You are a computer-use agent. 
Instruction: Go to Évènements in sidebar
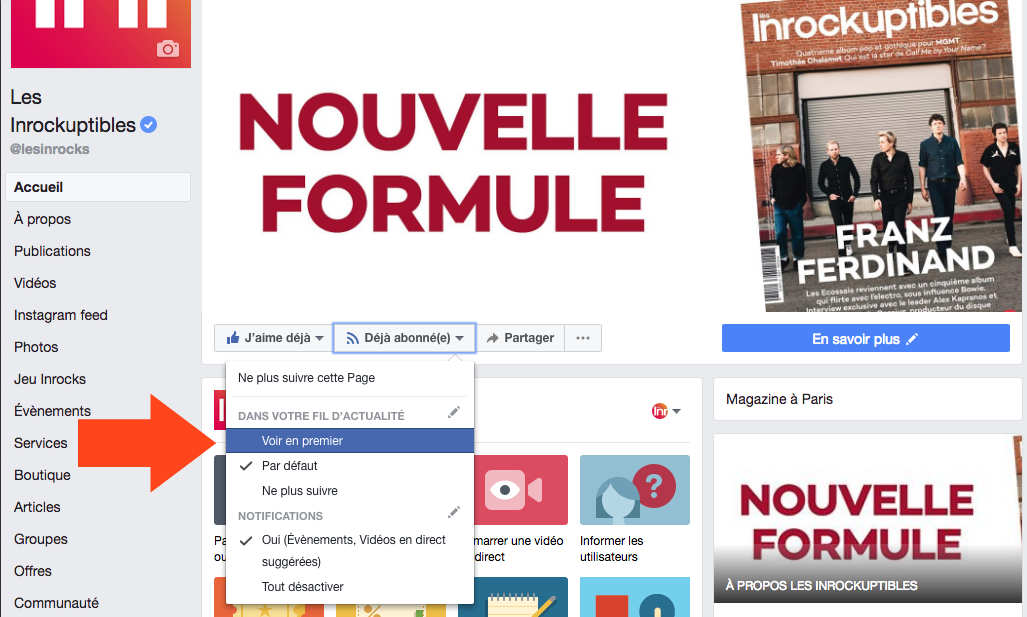pos(52,411)
